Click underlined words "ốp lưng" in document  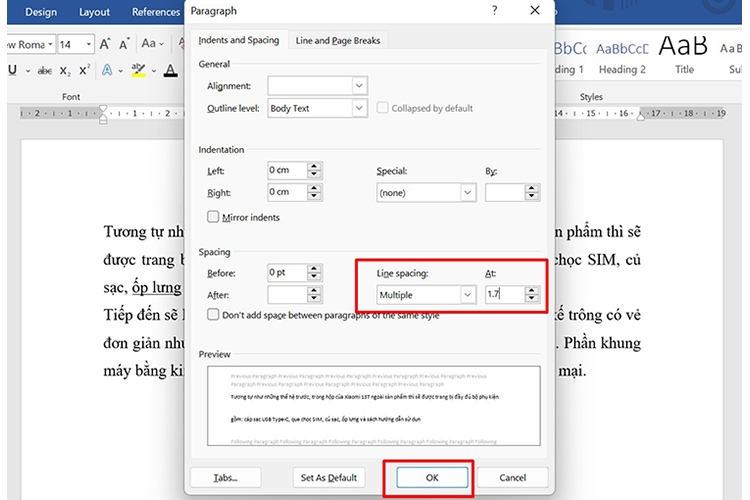(156, 288)
